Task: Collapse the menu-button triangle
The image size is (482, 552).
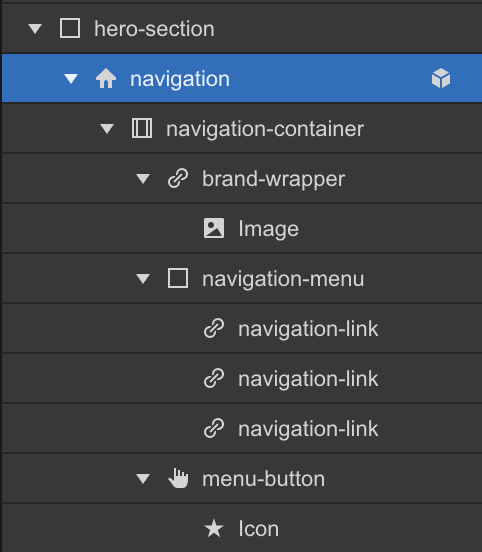Action: click(x=143, y=479)
